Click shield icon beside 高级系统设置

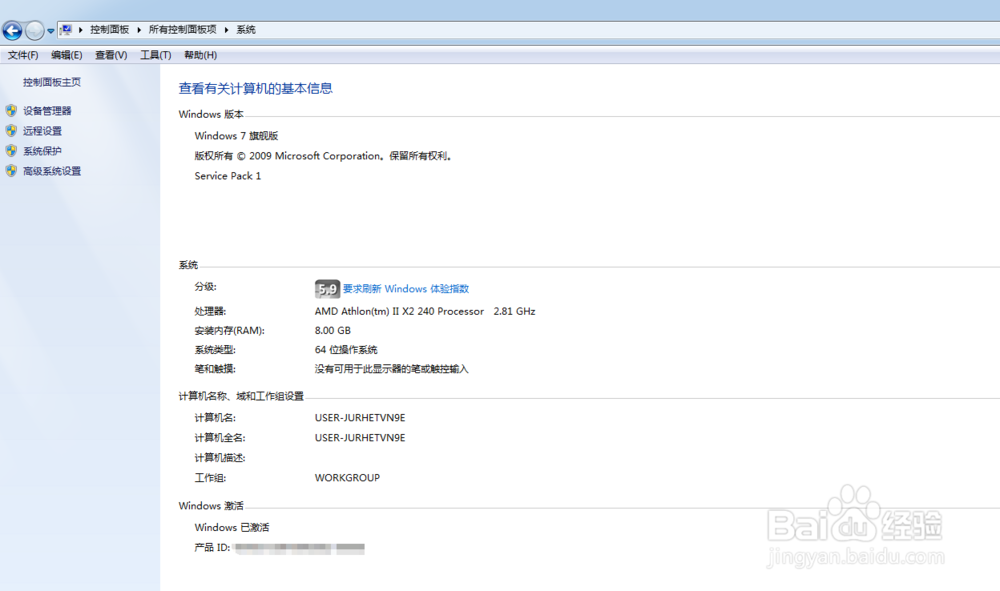click(11, 171)
